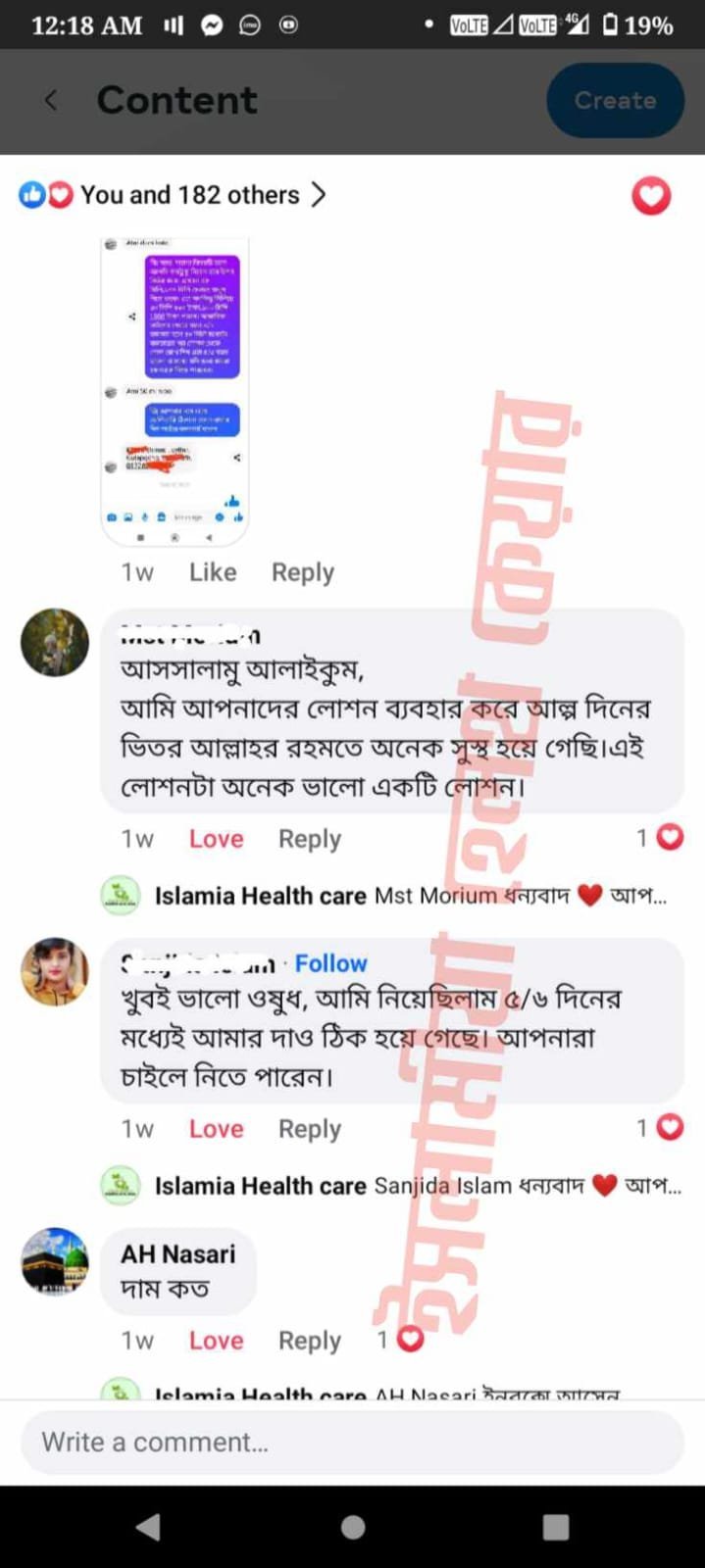This screenshot has height=1568, width=705.
Task: Tap the heart reaction on AH Nasari's comment
Action: point(400,1339)
